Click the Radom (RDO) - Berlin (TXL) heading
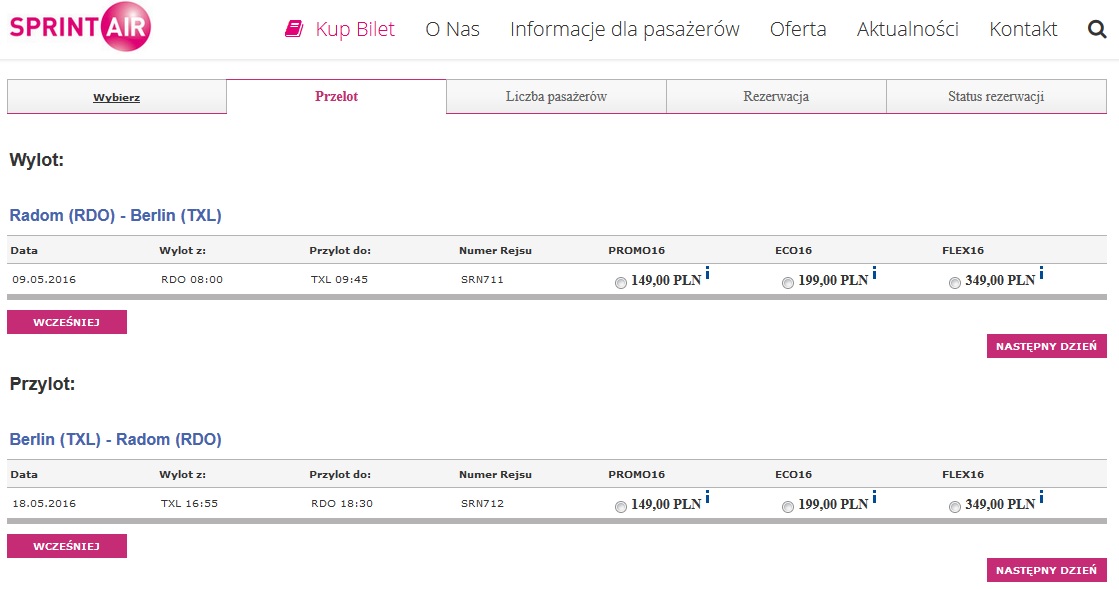The height and width of the screenshot is (589, 1119). (116, 216)
